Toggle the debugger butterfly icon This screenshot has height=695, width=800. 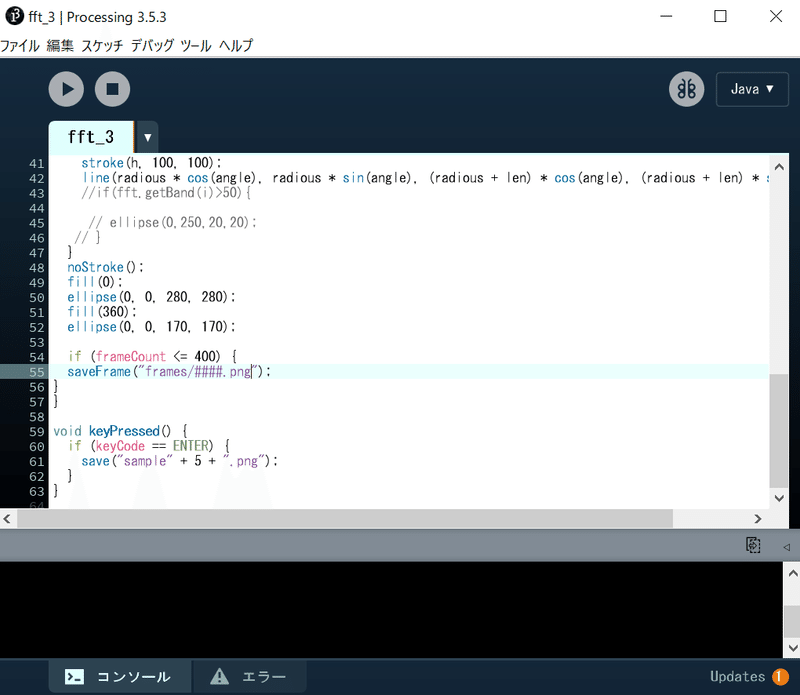click(686, 89)
